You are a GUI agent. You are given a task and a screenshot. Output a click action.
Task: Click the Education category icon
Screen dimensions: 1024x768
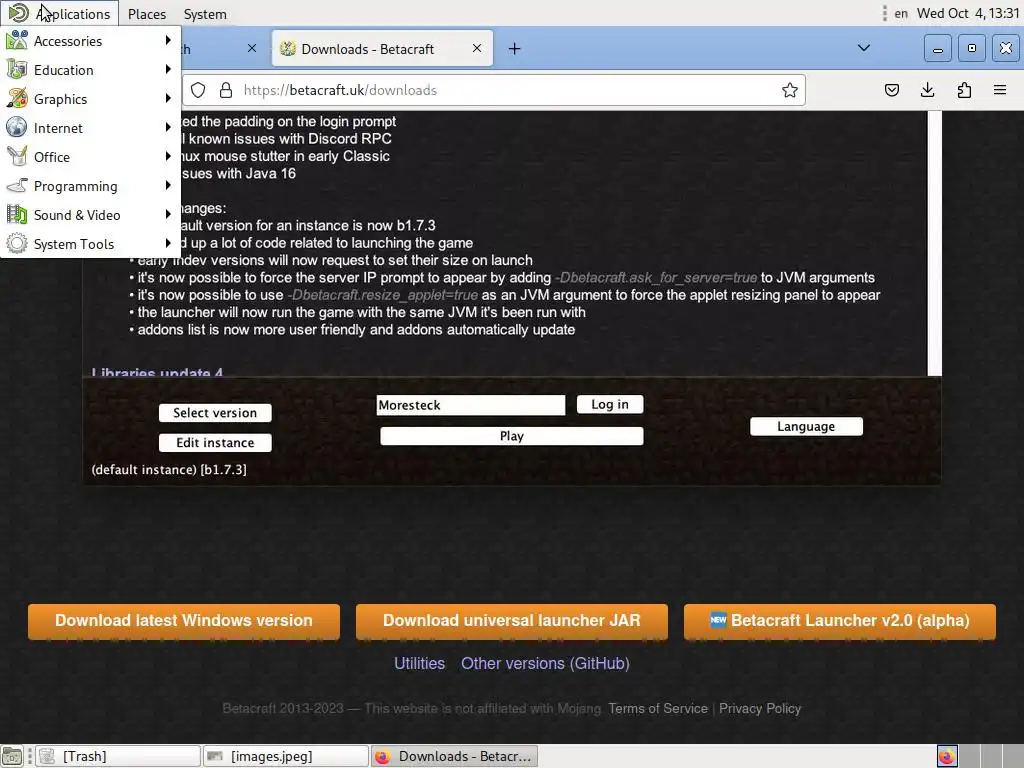pyautogui.click(x=17, y=69)
